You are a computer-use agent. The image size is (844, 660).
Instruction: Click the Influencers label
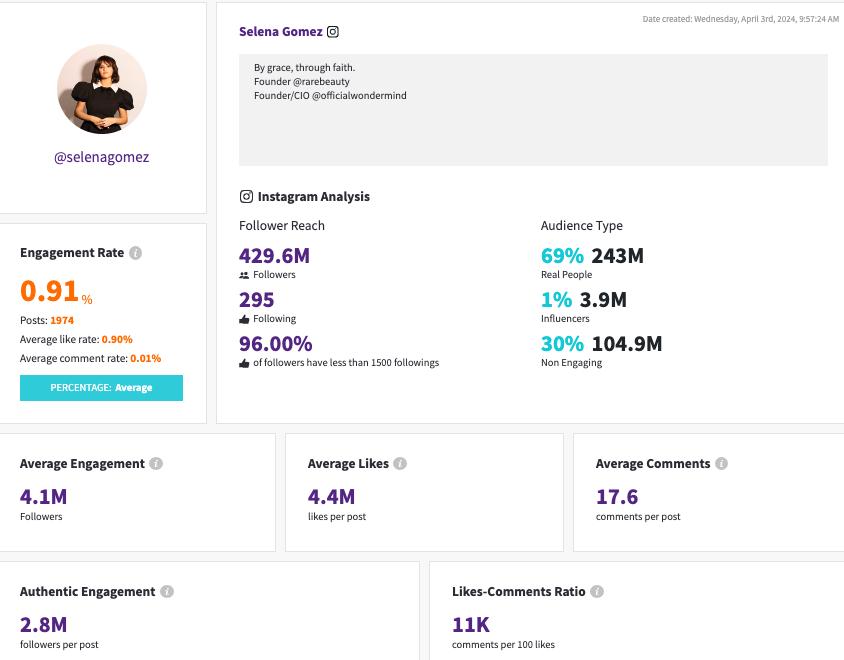click(x=565, y=319)
